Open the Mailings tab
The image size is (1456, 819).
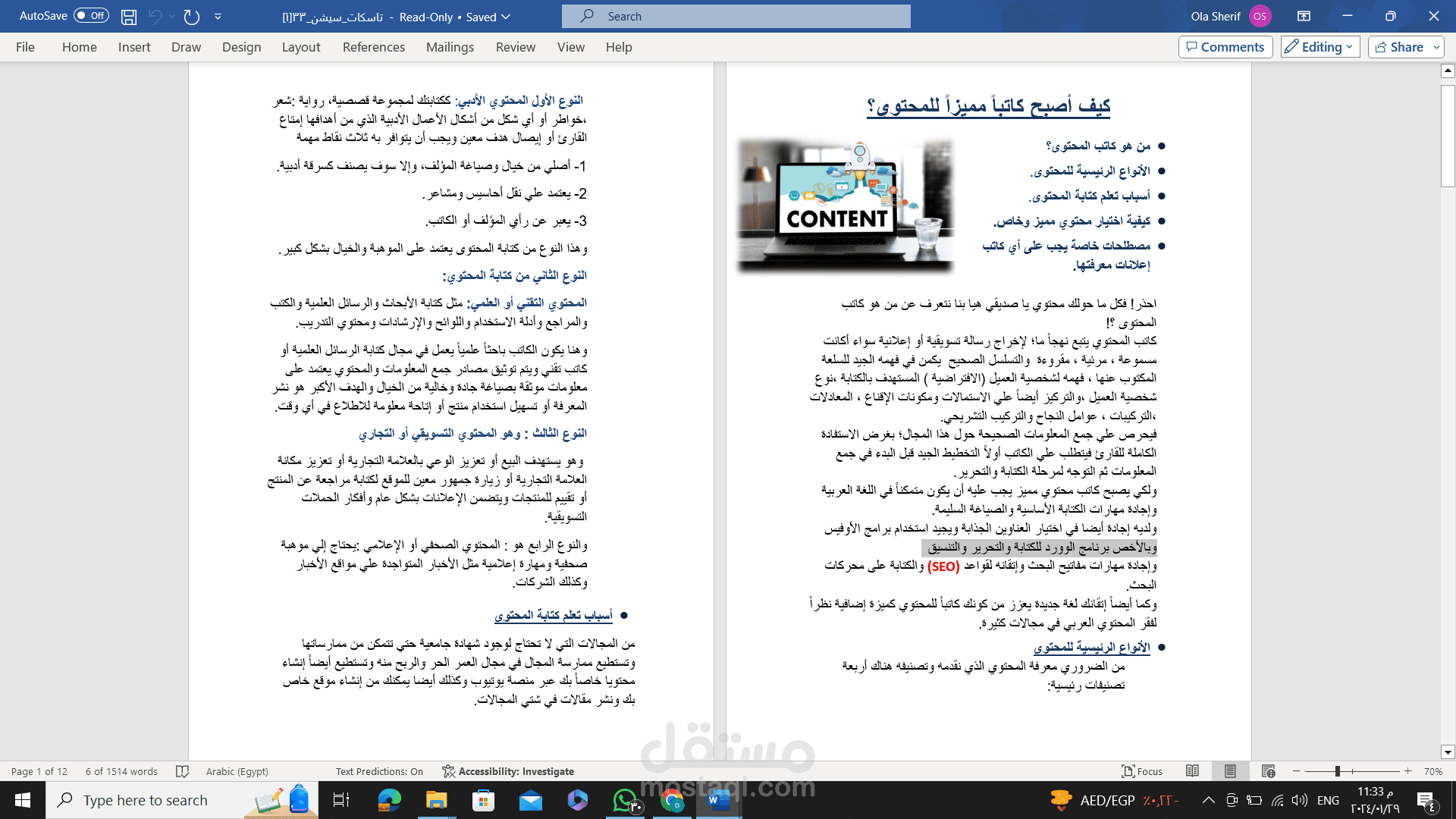(x=450, y=47)
